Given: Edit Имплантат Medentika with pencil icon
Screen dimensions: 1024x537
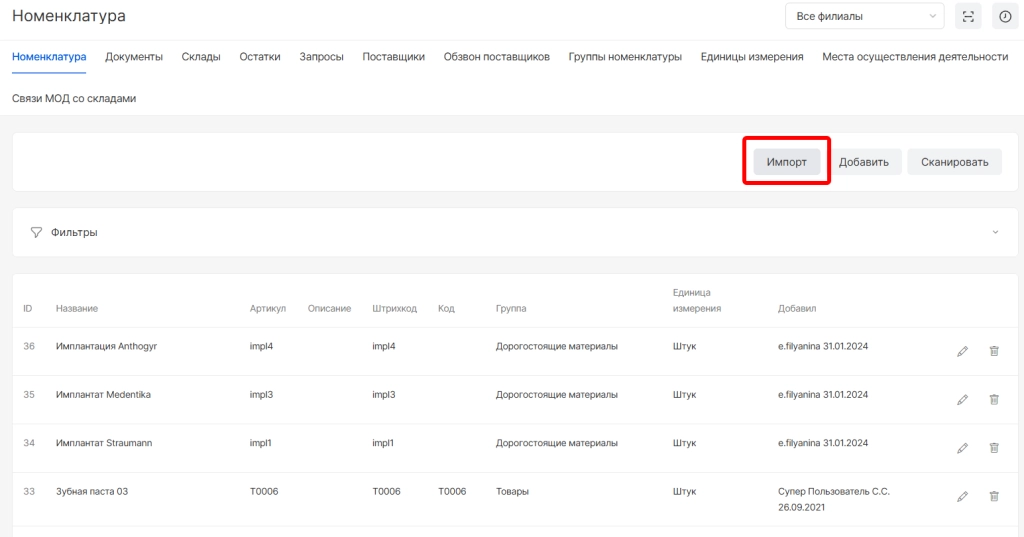Looking at the screenshot, I should pos(962,399).
